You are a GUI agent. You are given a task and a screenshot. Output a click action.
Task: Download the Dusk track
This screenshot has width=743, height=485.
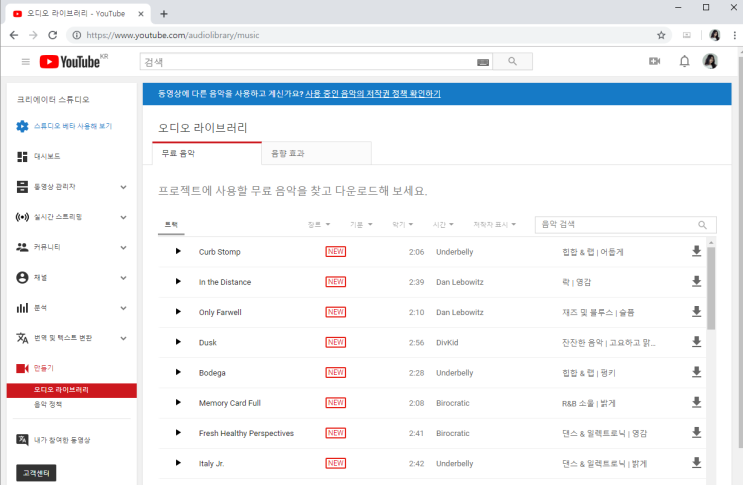point(696,342)
